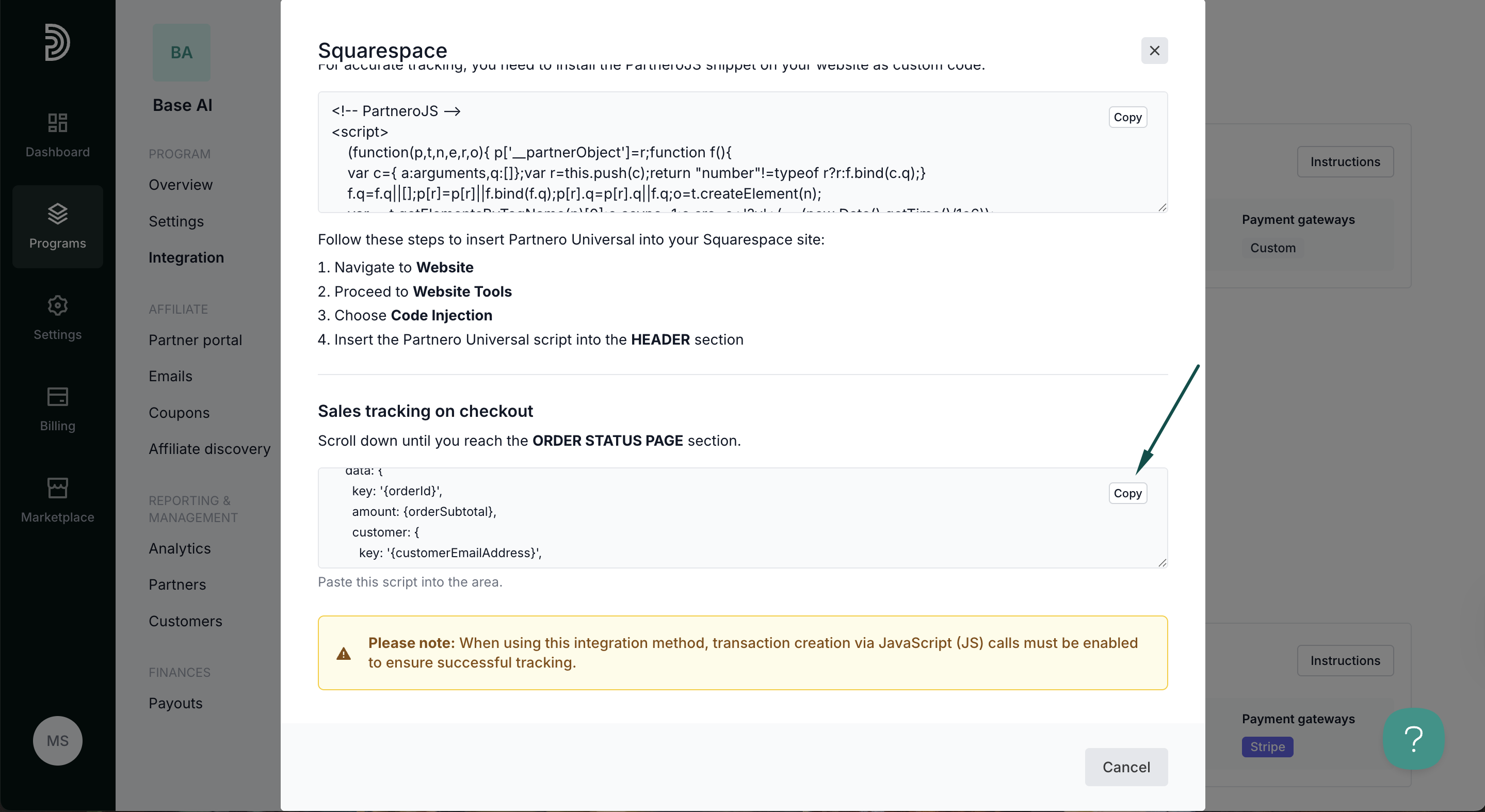1485x812 pixels.
Task: Go to Overview in program menu
Action: [x=181, y=184]
